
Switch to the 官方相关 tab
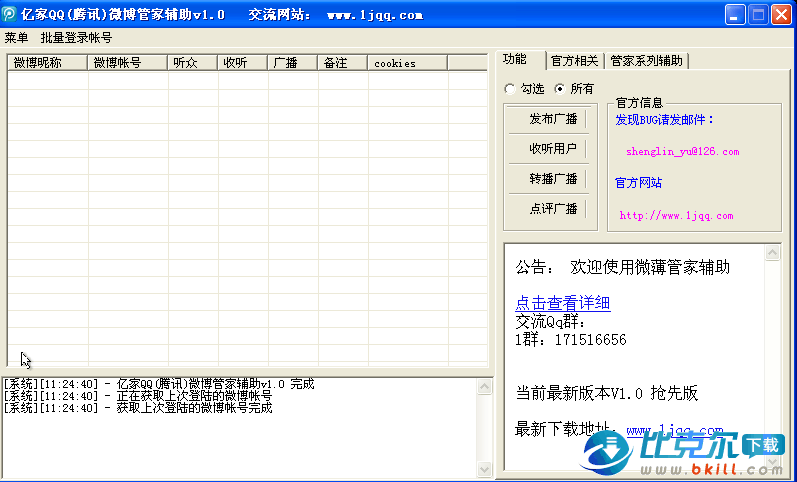pos(575,61)
